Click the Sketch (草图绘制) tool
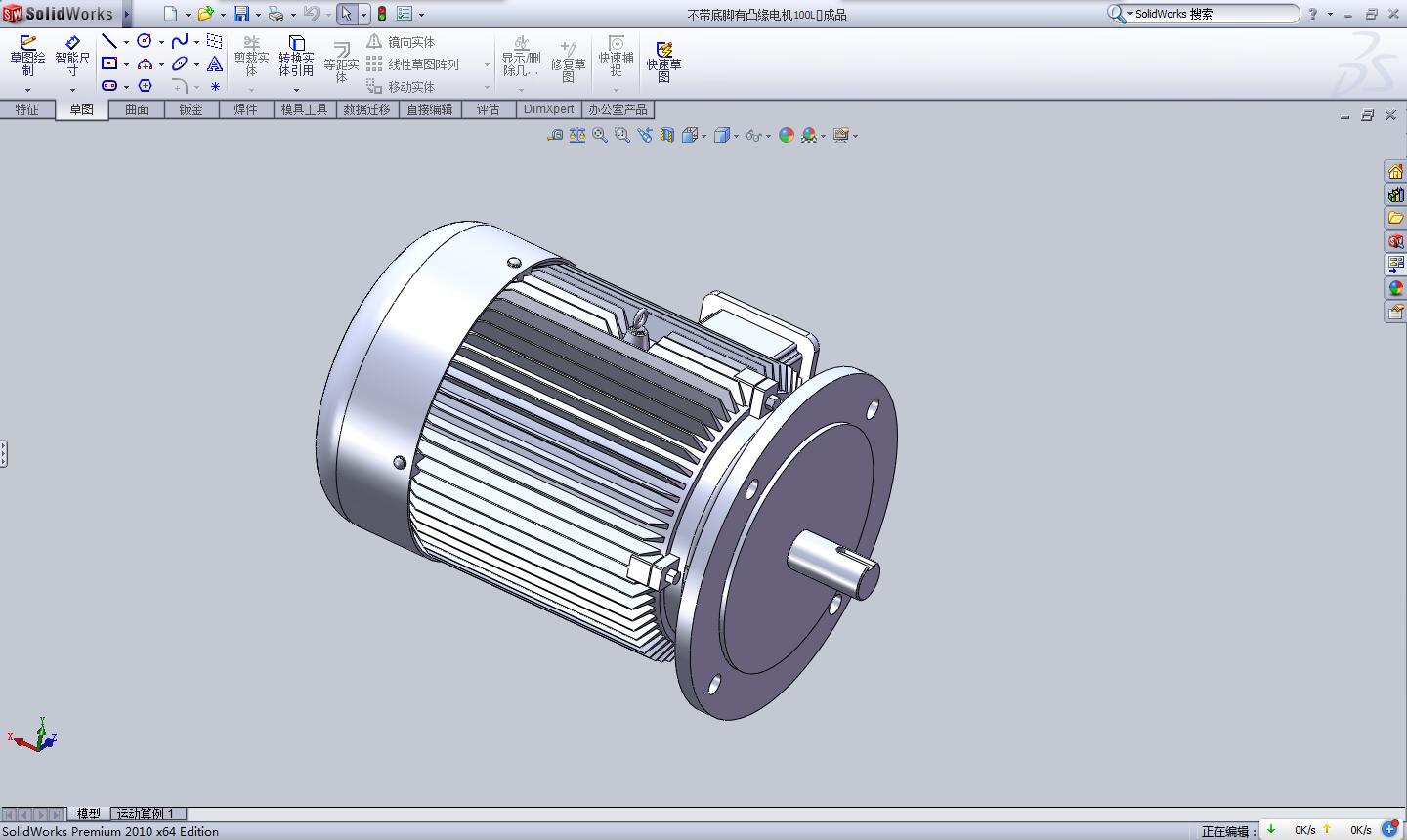 coord(27,57)
